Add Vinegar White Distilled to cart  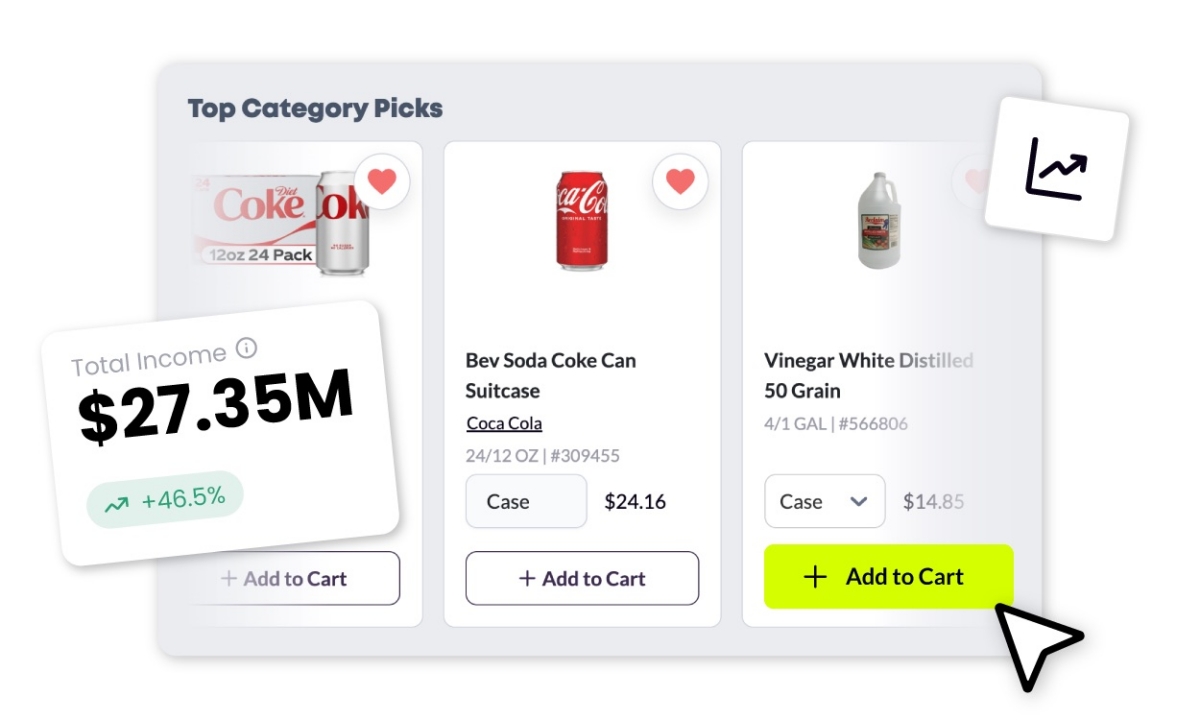point(888,577)
